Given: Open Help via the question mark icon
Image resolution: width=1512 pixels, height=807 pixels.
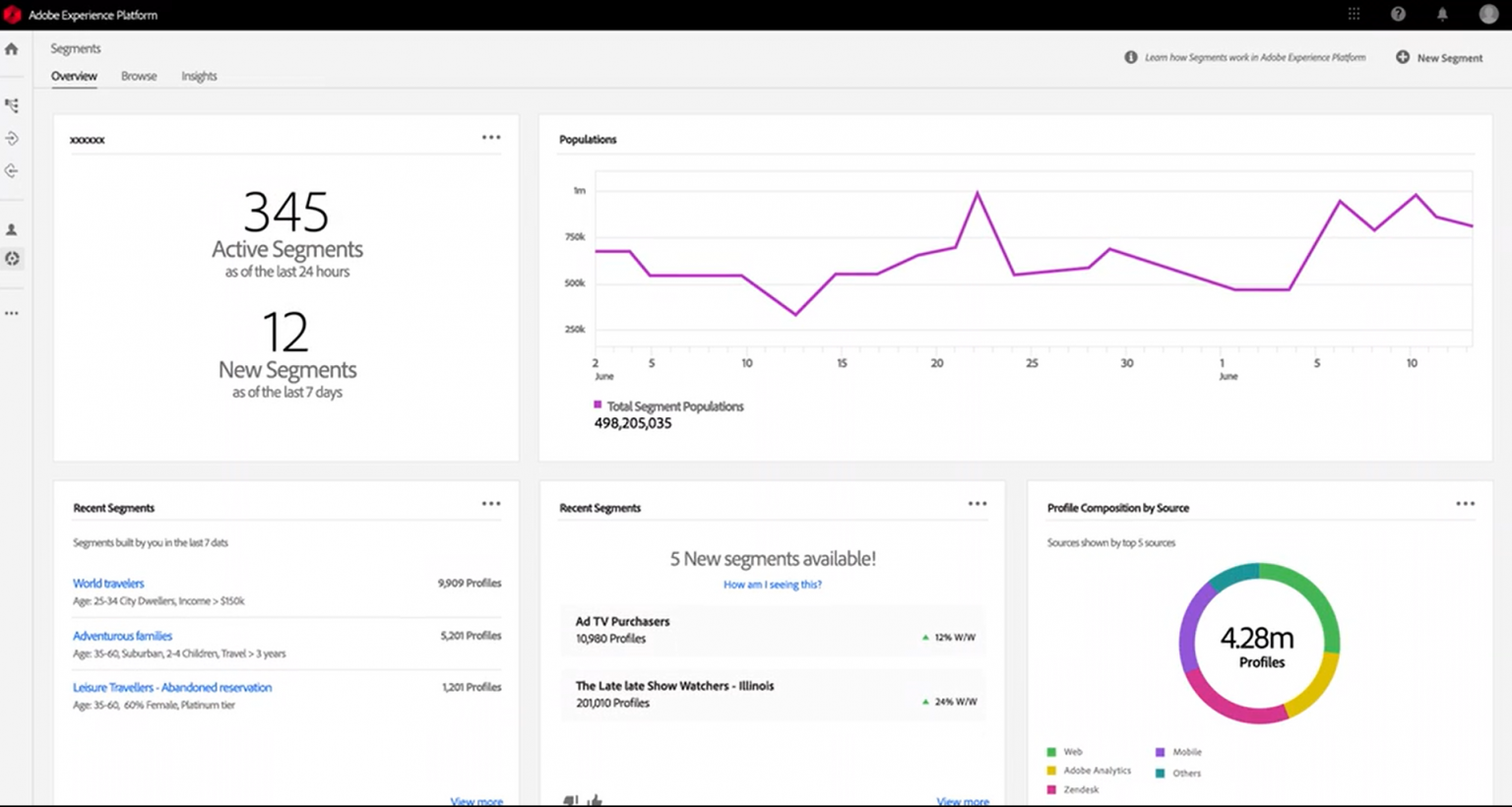Looking at the screenshot, I should tap(1398, 14).
